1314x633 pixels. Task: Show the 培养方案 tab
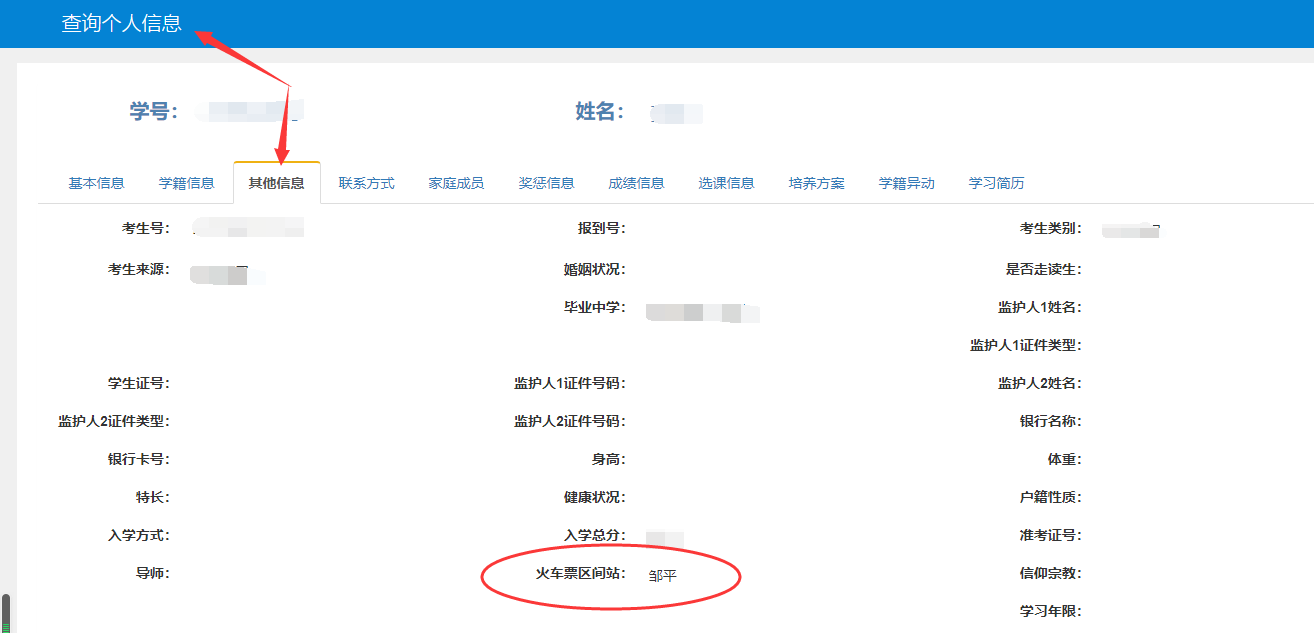pyautogui.click(x=816, y=183)
